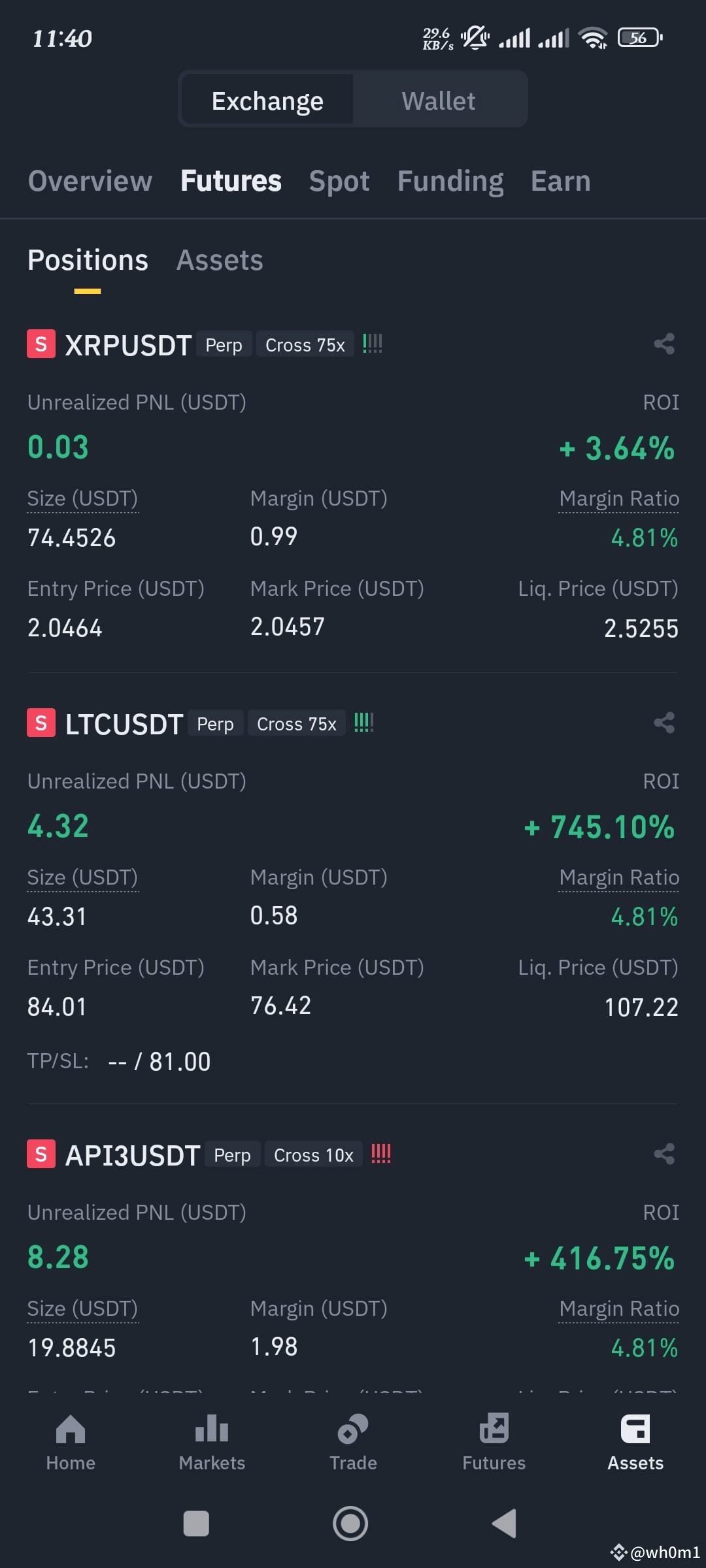Tap Margin Ratio label for XRPUSDT

coord(619,498)
